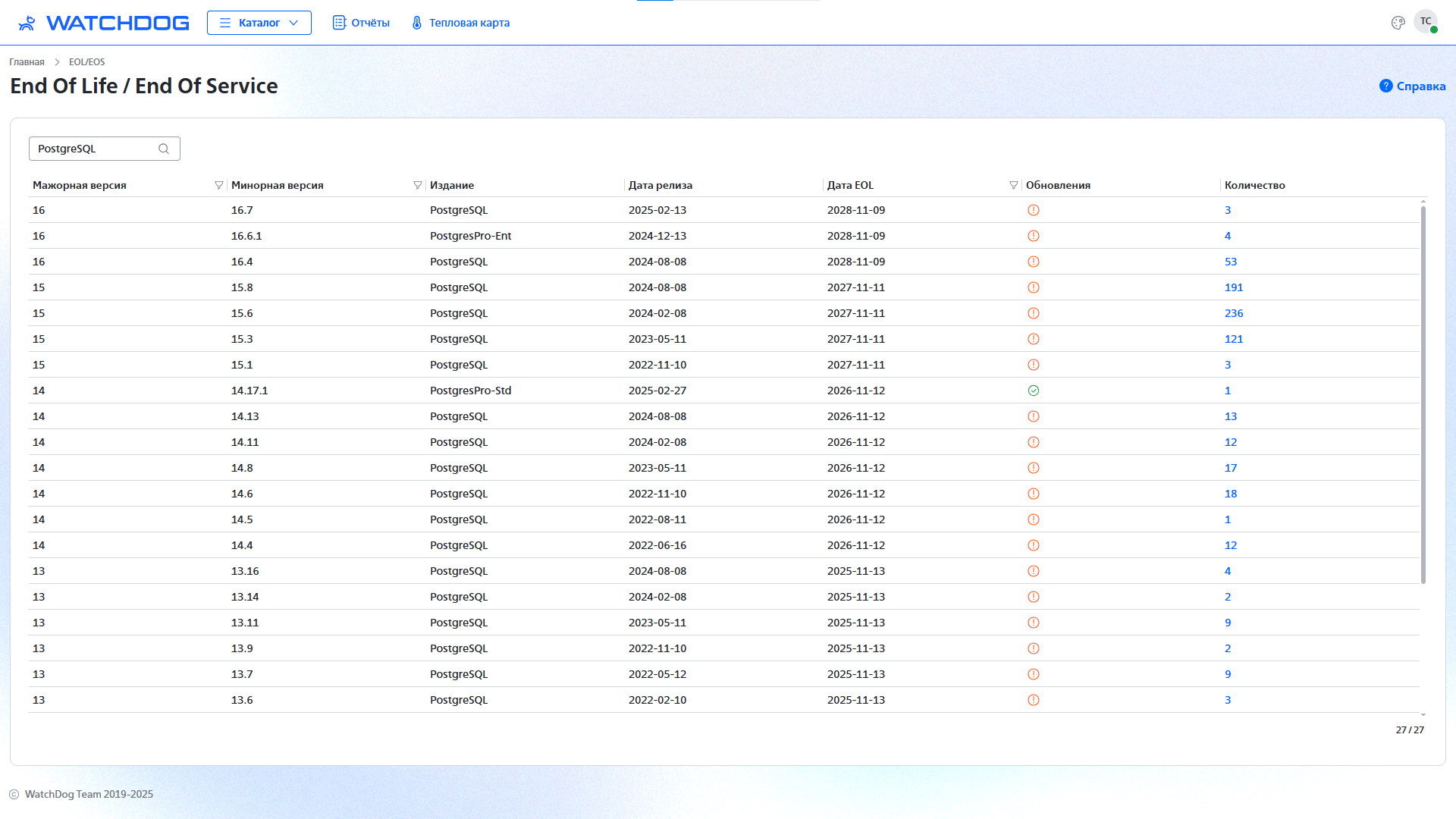Click the count link 236 for version 15.6
The width and height of the screenshot is (1456, 819).
point(1233,313)
